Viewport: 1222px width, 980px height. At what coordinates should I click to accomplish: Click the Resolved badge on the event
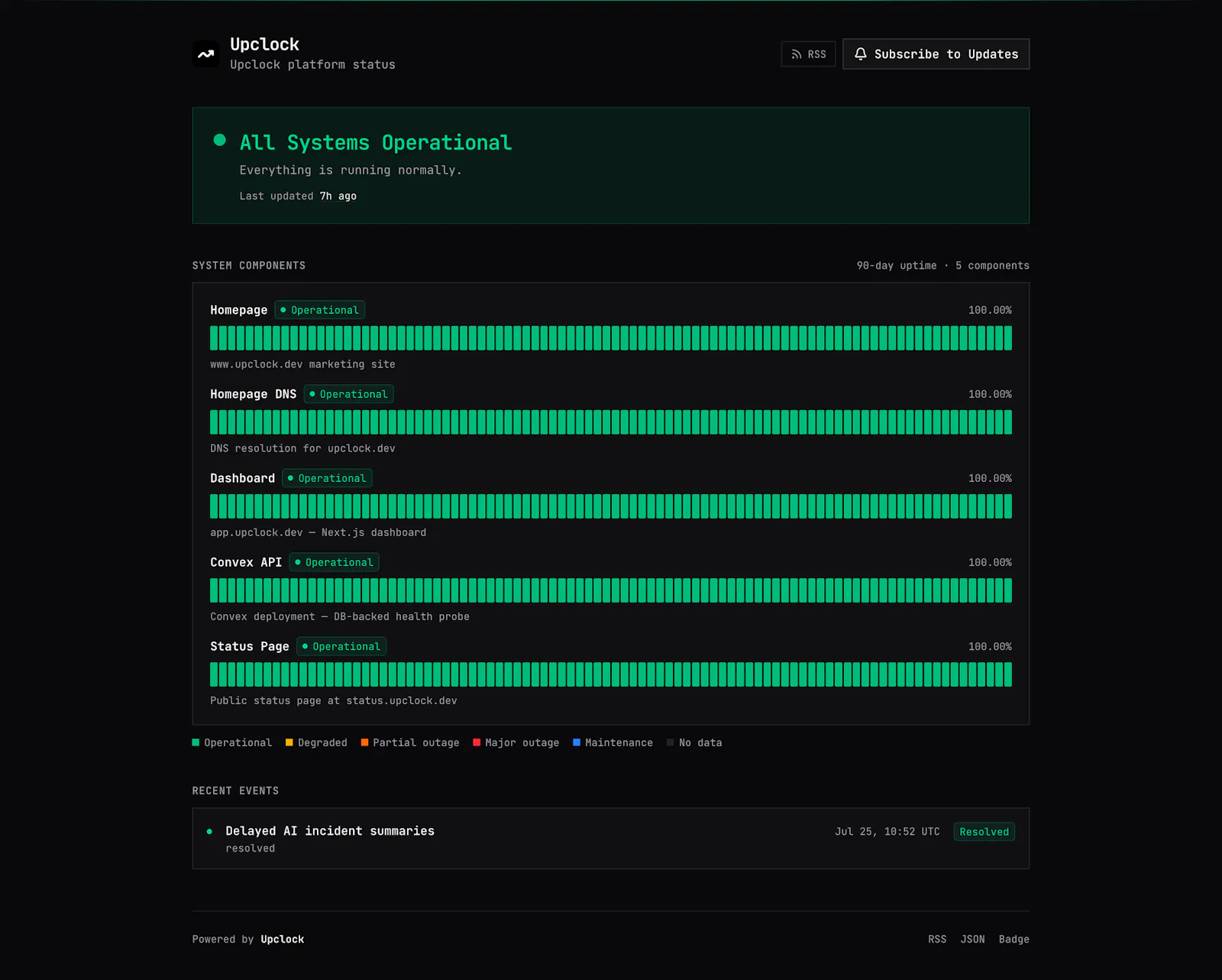[984, 832]
